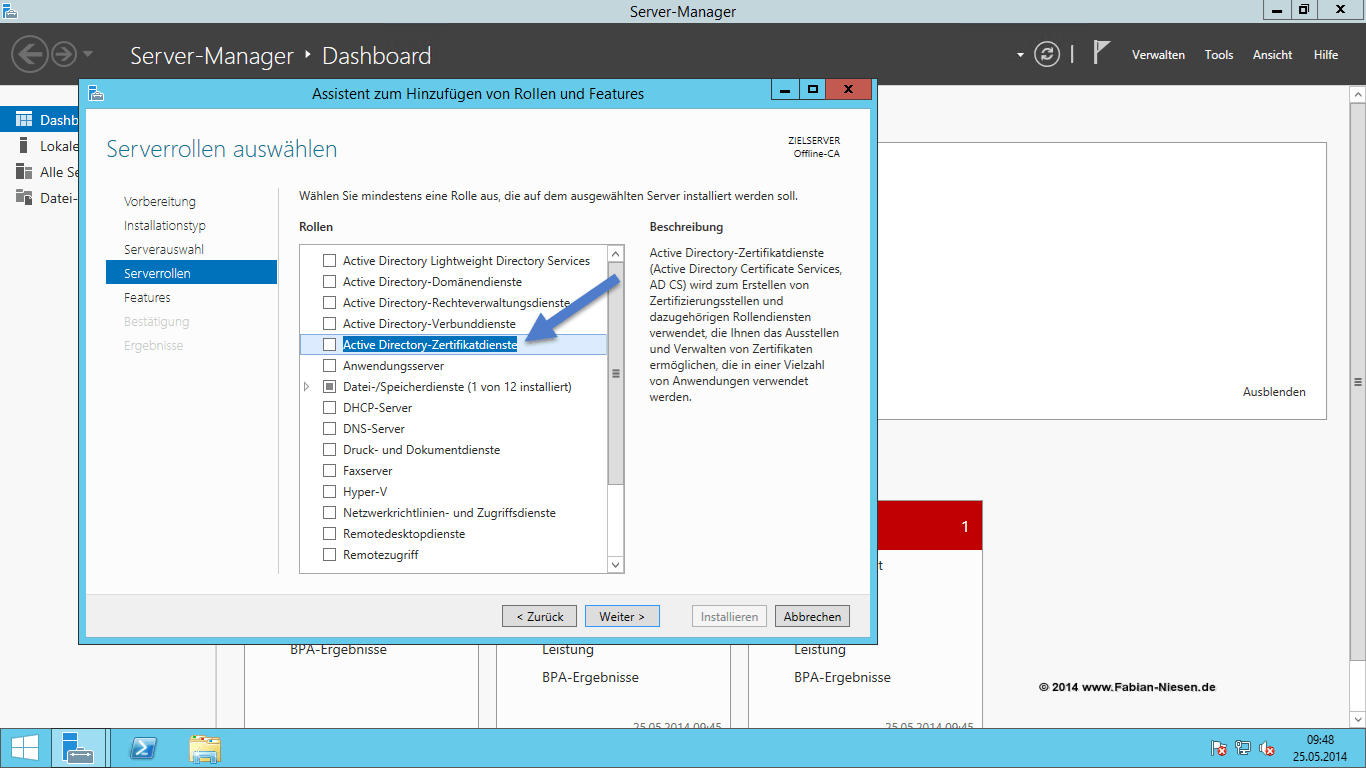
Task: Click the Ausblenden link on the dashboard
Action: pyautogui.click(x=1274, y=392)
